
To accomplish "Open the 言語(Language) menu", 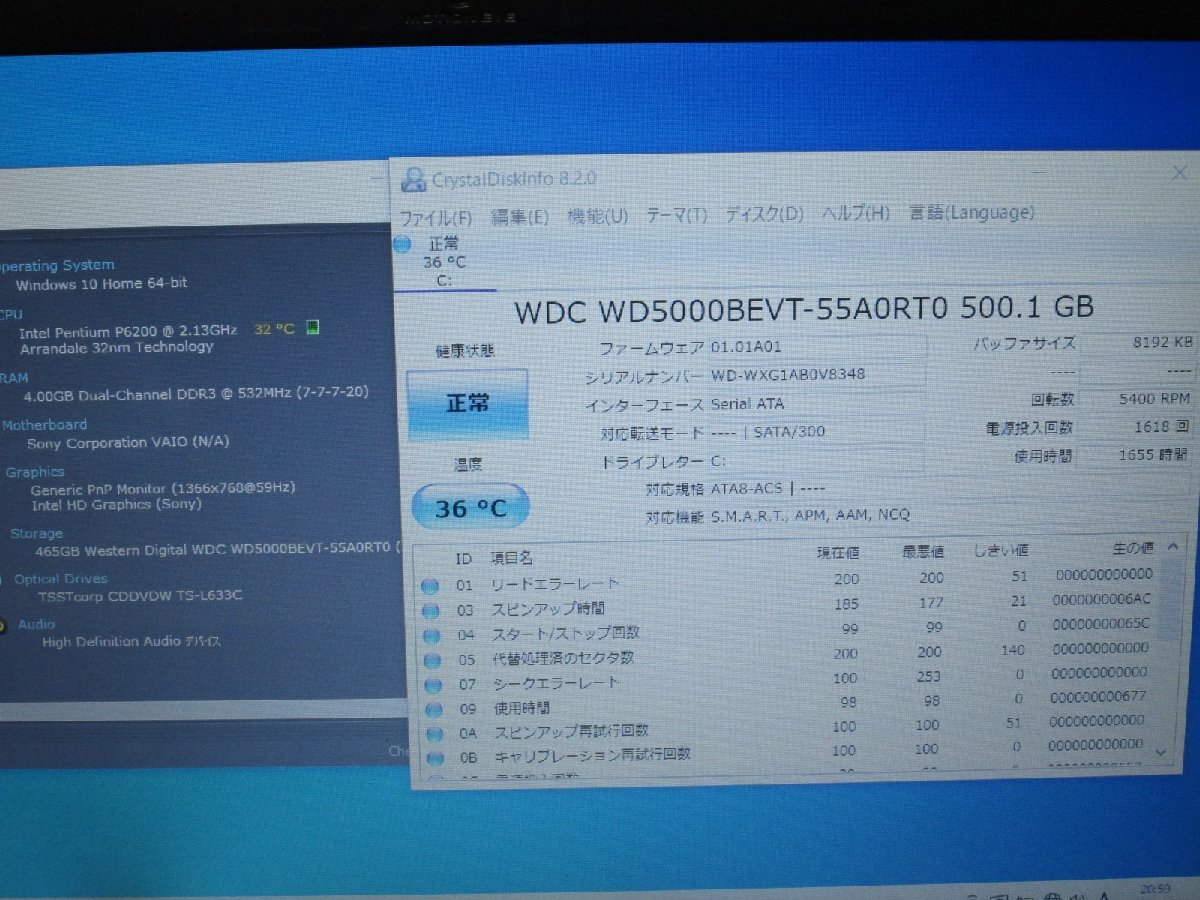I will pyautogui.click(x=972, y=213).
